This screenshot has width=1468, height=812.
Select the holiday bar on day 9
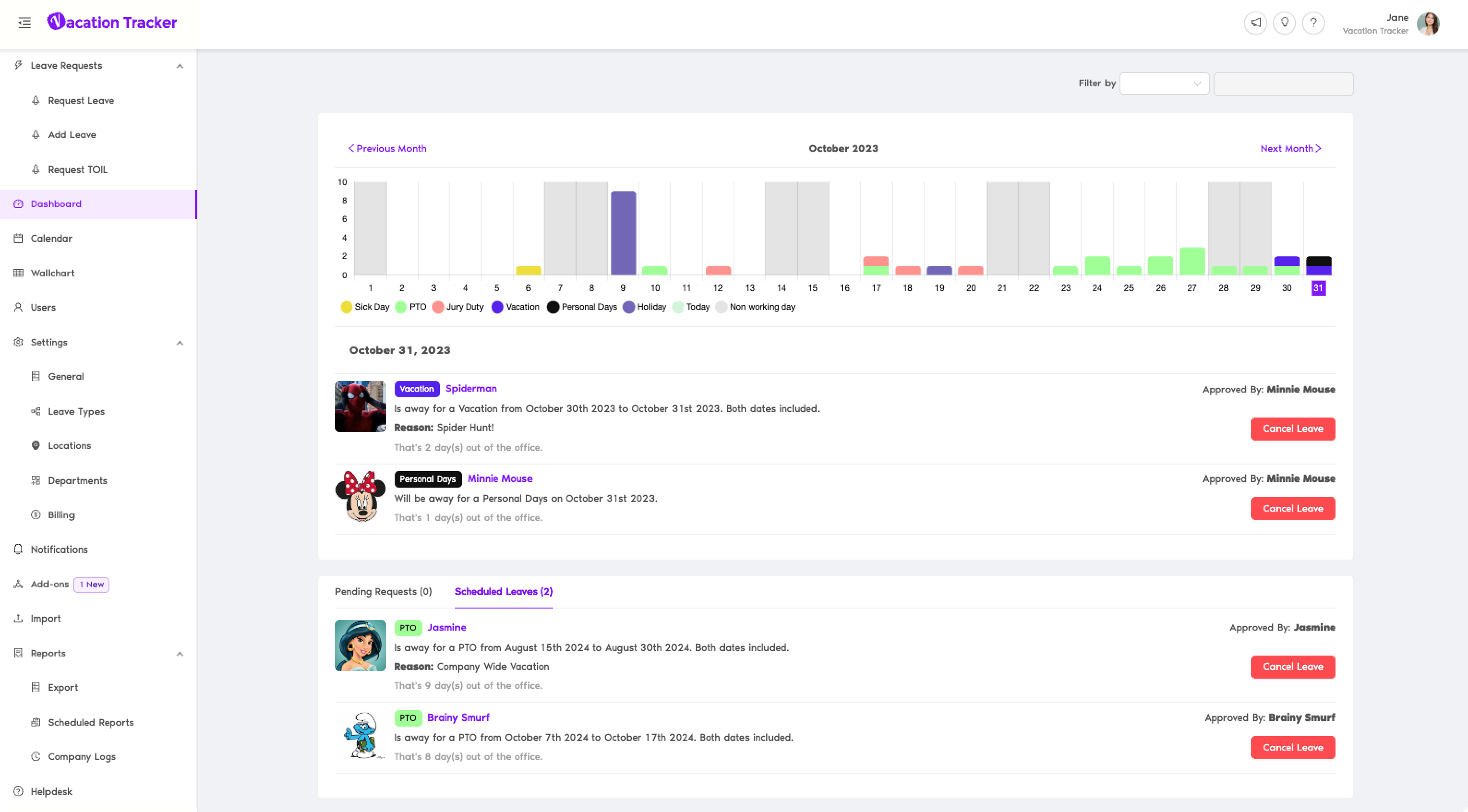point(623,234)
